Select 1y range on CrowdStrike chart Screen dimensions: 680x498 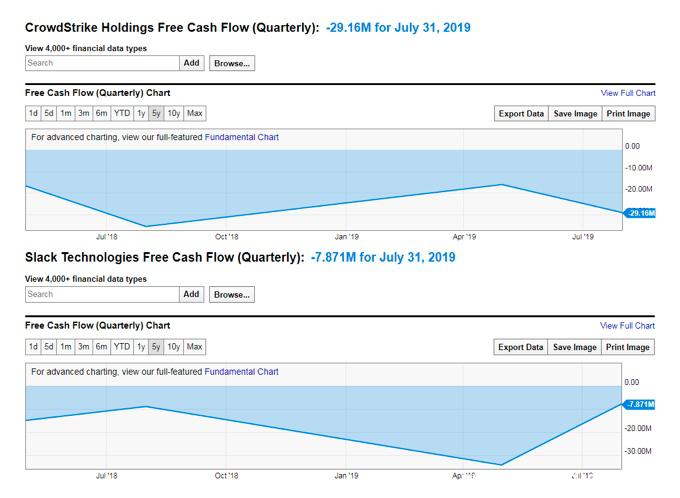pos(141,113)
